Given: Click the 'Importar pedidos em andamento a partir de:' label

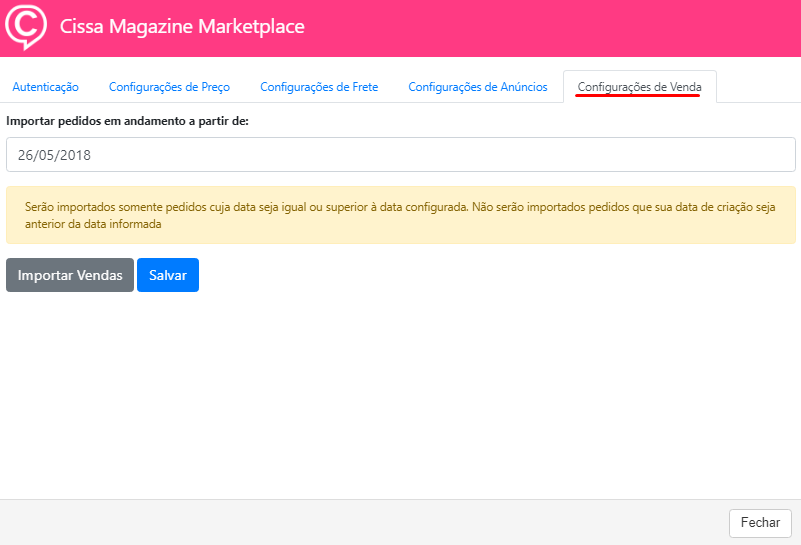Looking at the screenshot, I should point(127,121).
